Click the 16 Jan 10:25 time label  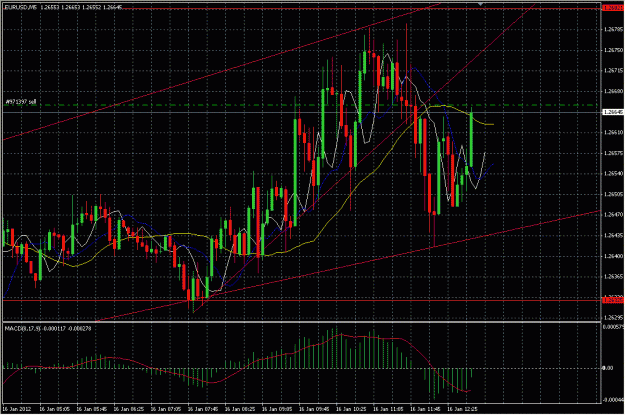tap(351, 409)
